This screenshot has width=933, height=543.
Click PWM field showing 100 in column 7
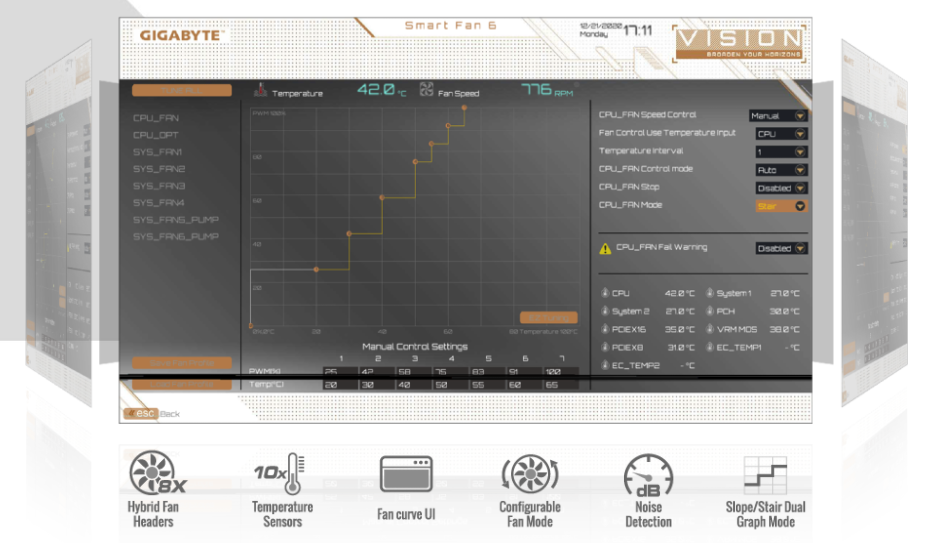pos(561,371)
